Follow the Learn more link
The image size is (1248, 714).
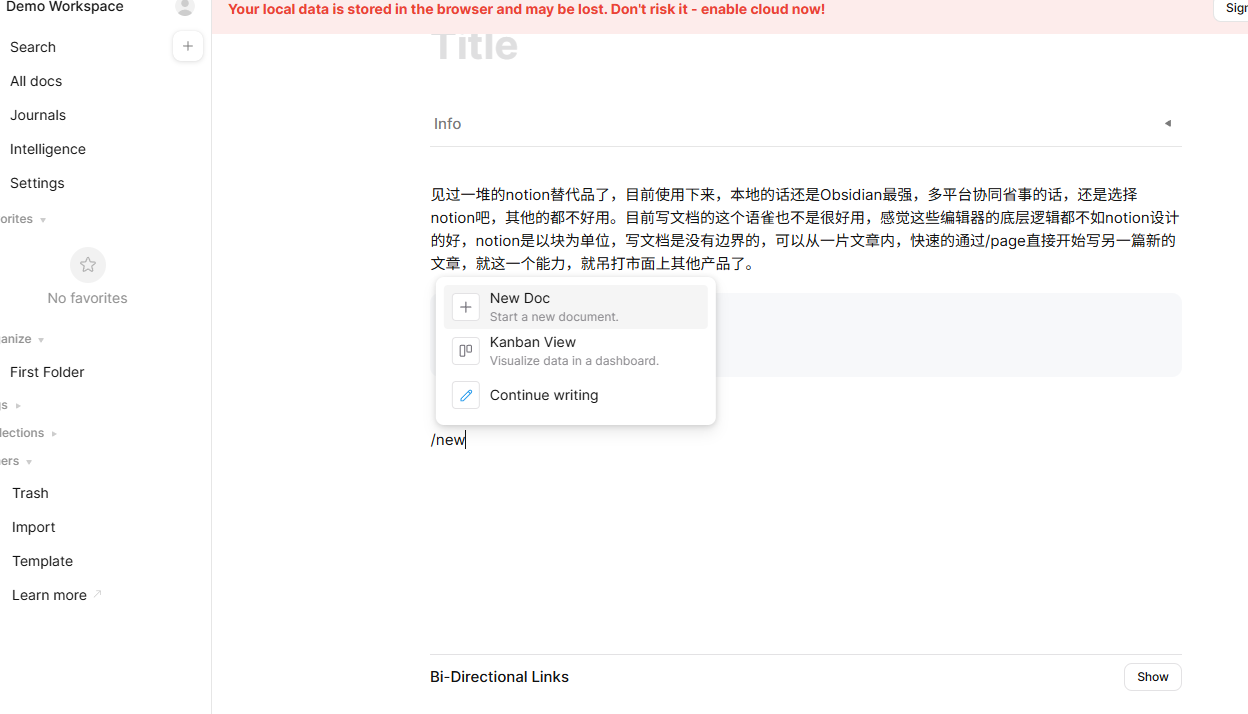[x=50, y=595]
